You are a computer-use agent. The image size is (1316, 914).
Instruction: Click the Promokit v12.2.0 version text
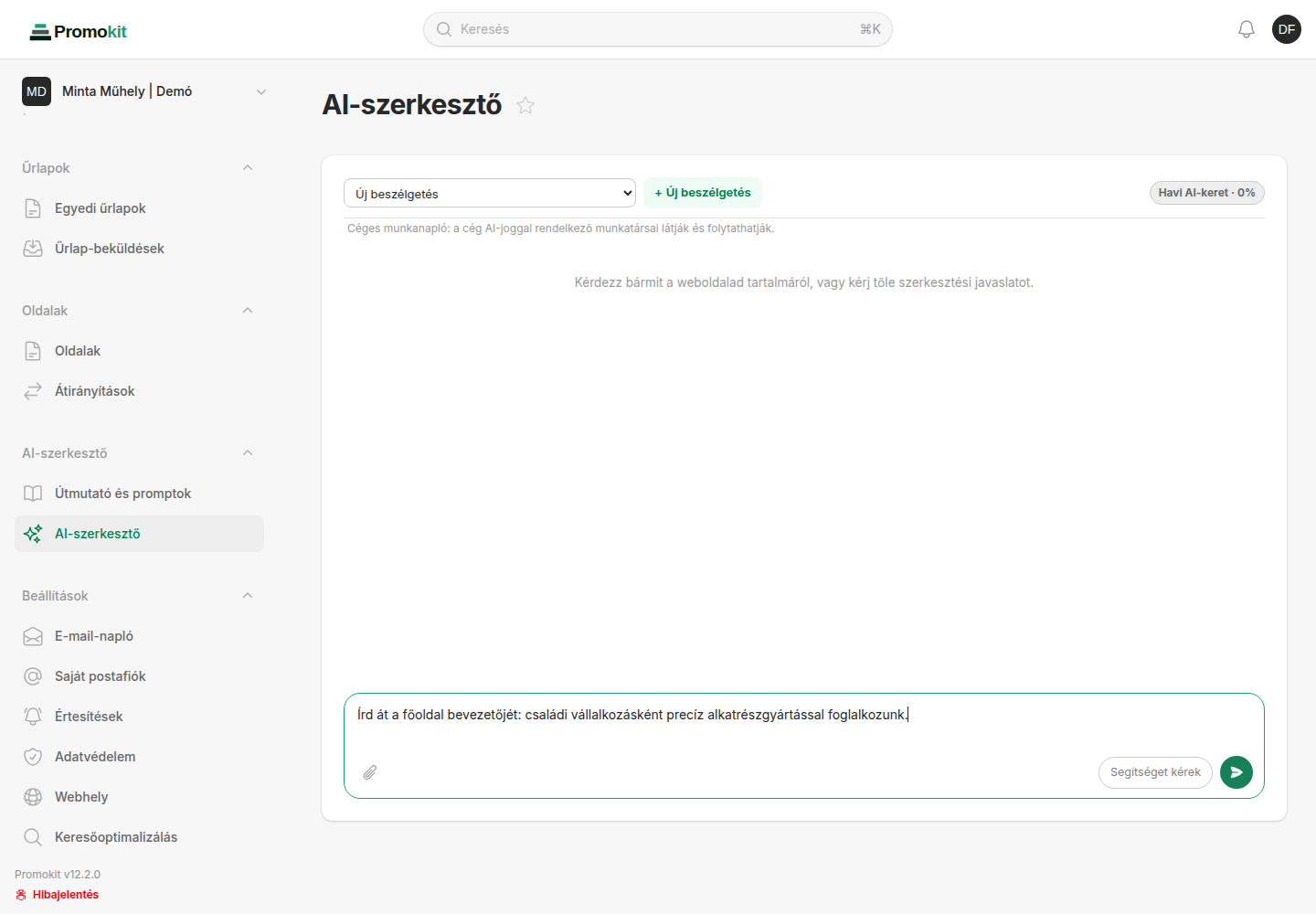tap(58, 875)
